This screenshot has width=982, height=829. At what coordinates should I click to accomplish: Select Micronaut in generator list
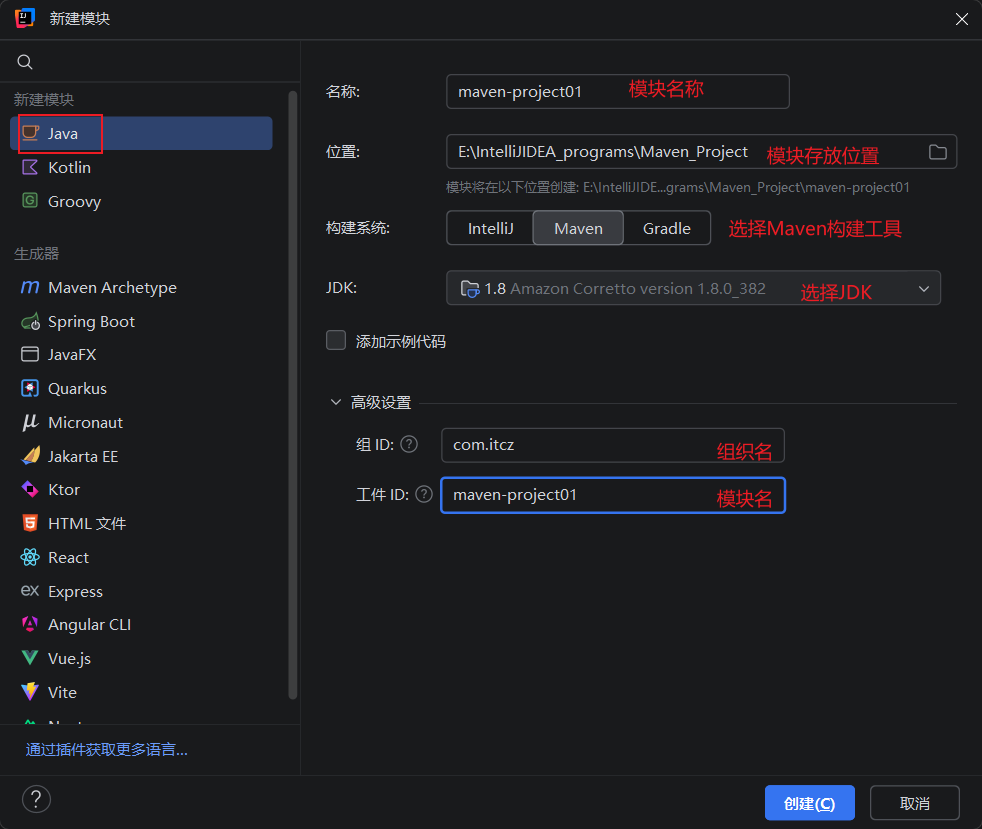(141, 422)
